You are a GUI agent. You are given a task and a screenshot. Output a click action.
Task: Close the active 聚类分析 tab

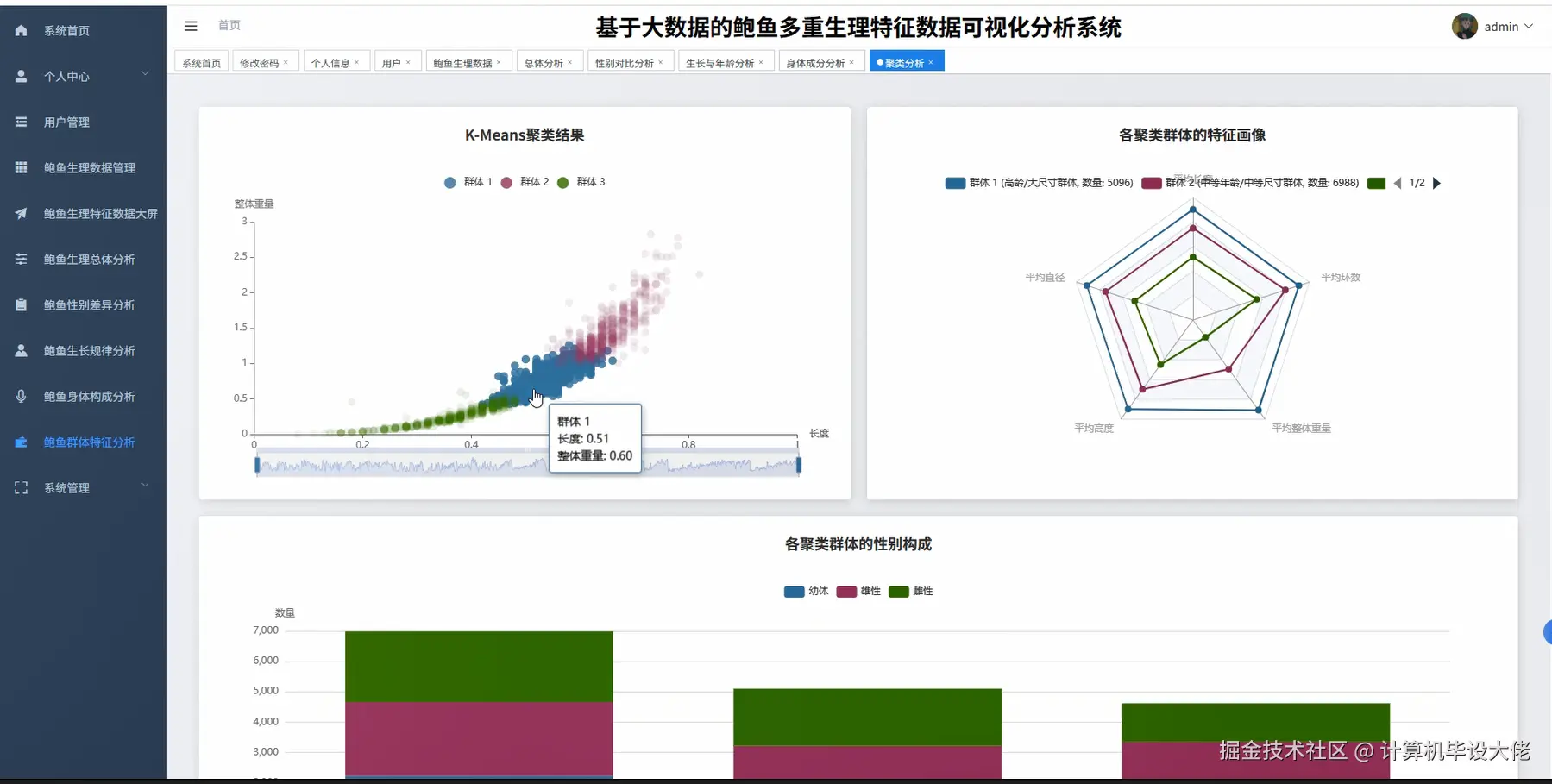(931, 63)
